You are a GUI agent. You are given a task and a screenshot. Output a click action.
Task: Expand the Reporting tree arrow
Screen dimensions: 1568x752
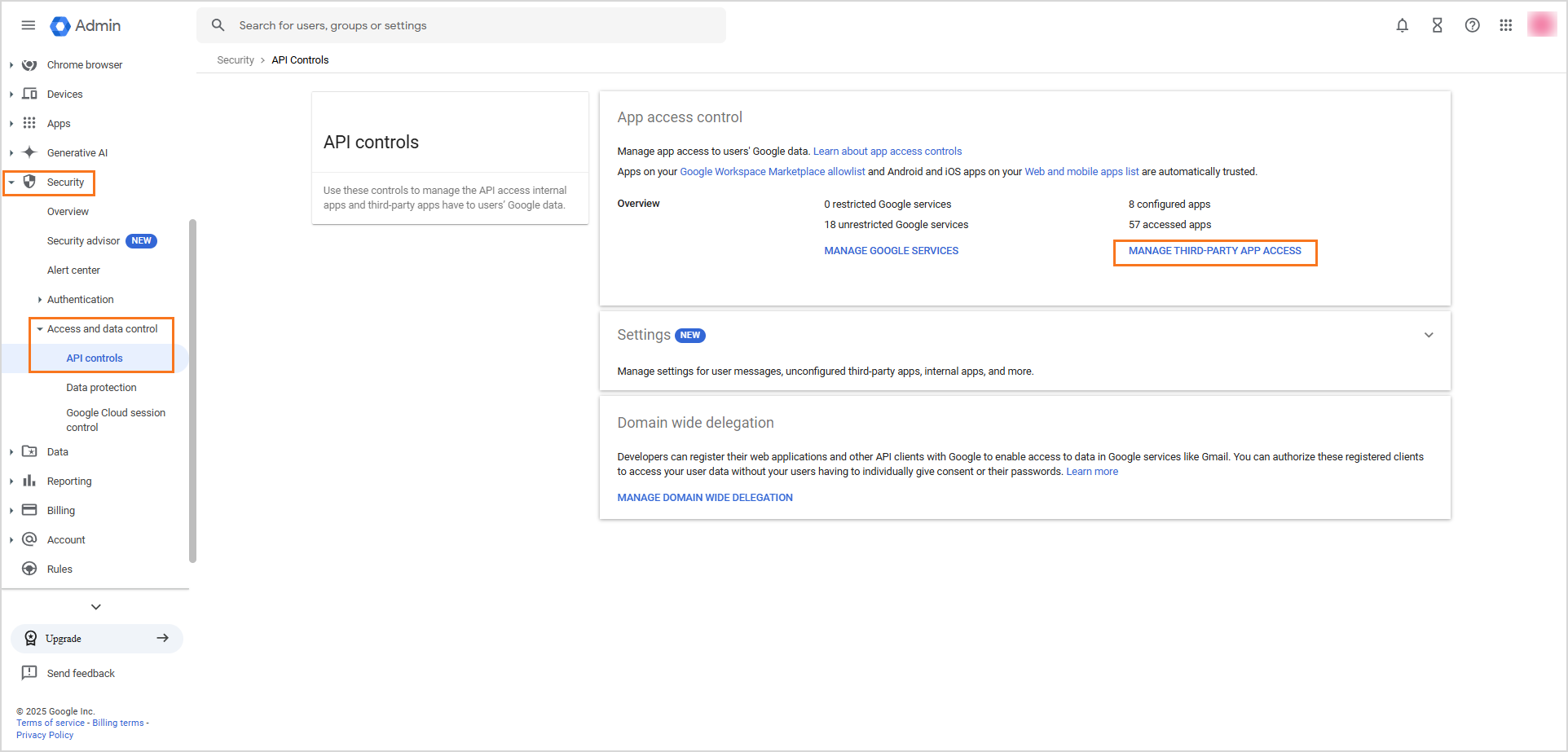11,482
